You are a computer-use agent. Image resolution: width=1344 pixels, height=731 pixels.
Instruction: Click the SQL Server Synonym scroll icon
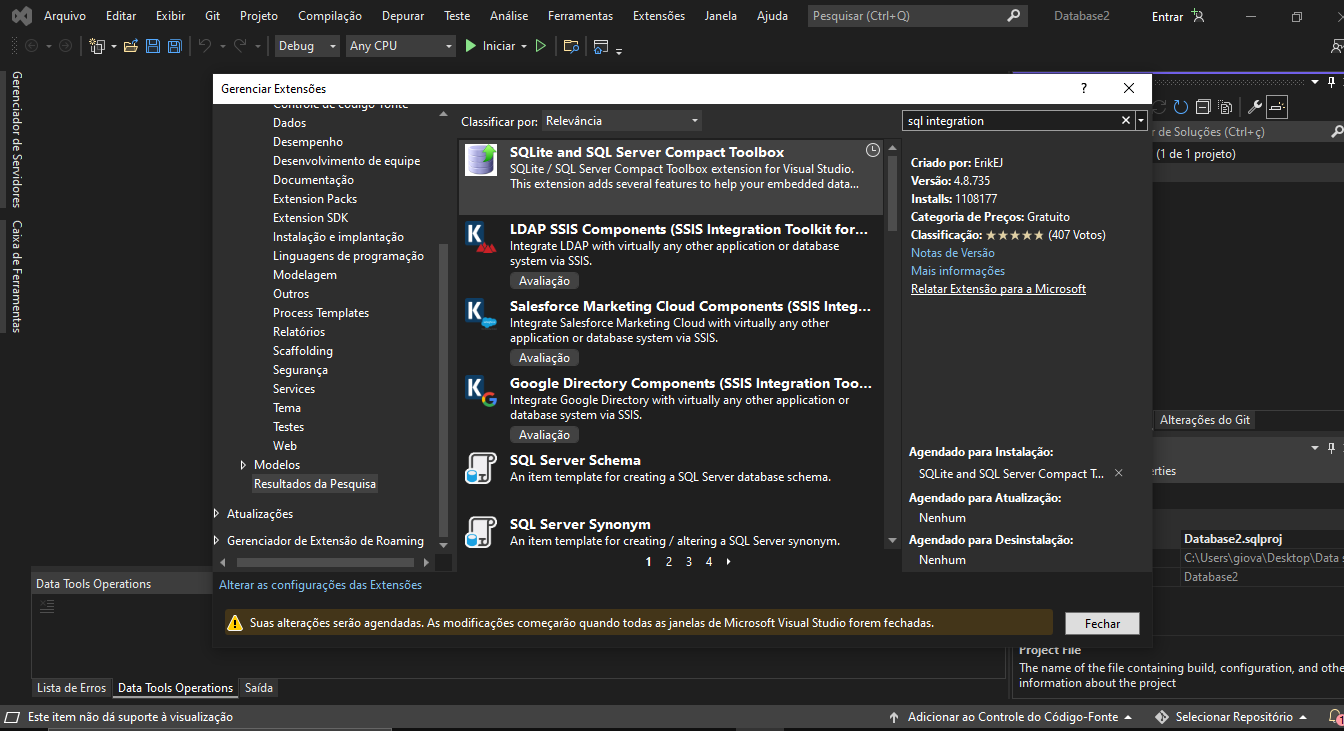(x=481, y=532)
